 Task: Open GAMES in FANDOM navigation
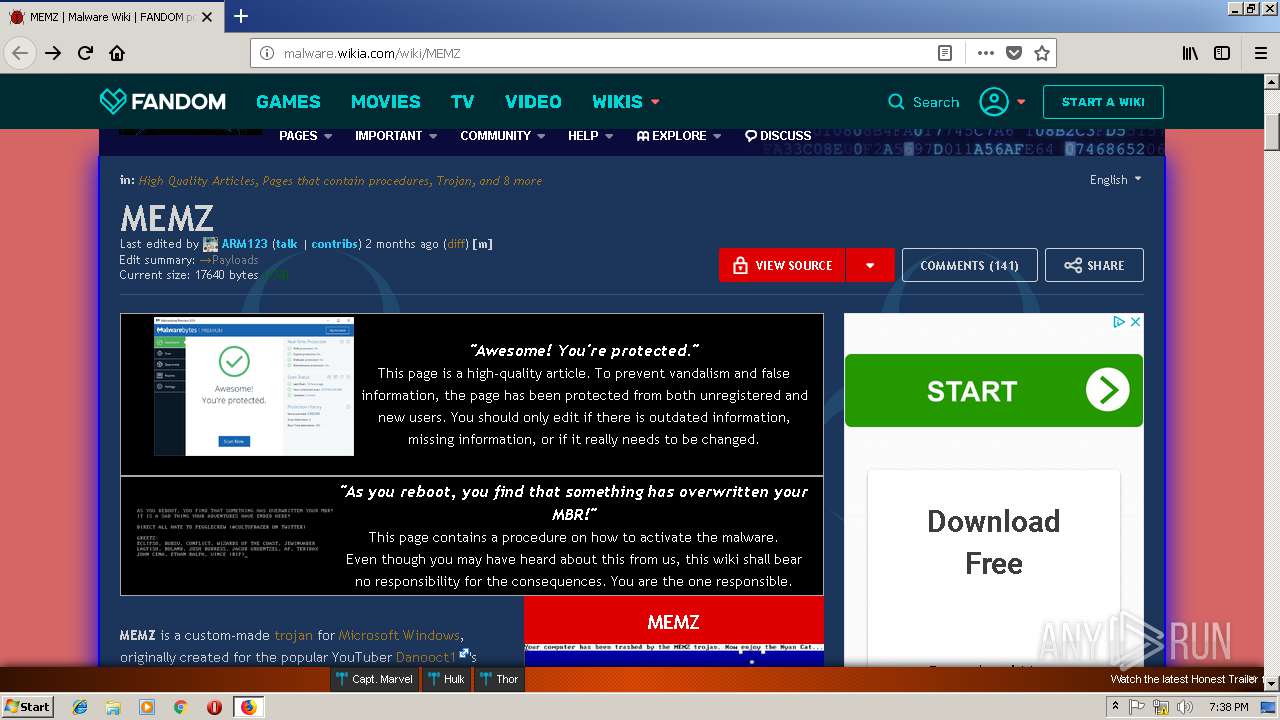point(288,101)
